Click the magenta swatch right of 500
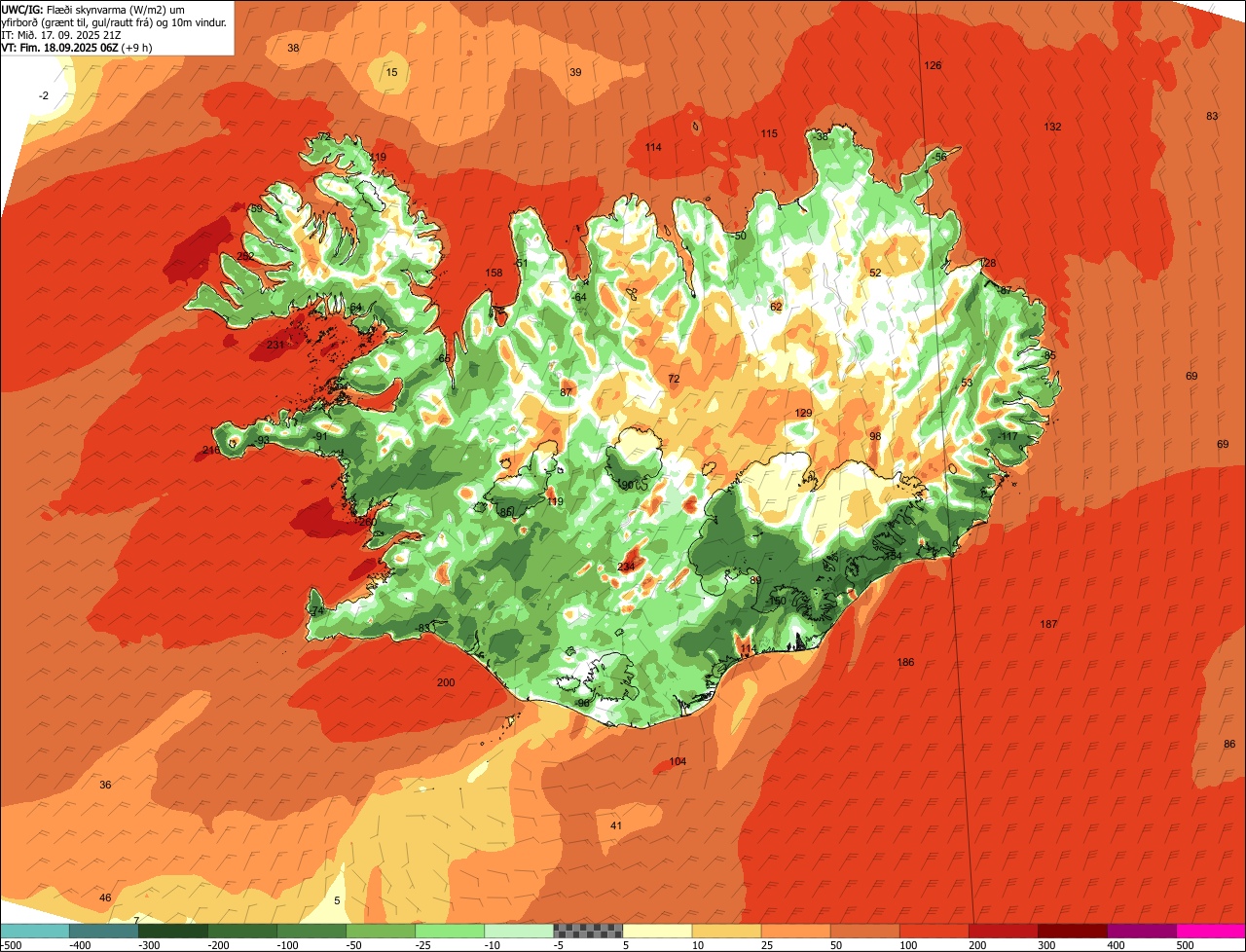 click(1210, 931)
